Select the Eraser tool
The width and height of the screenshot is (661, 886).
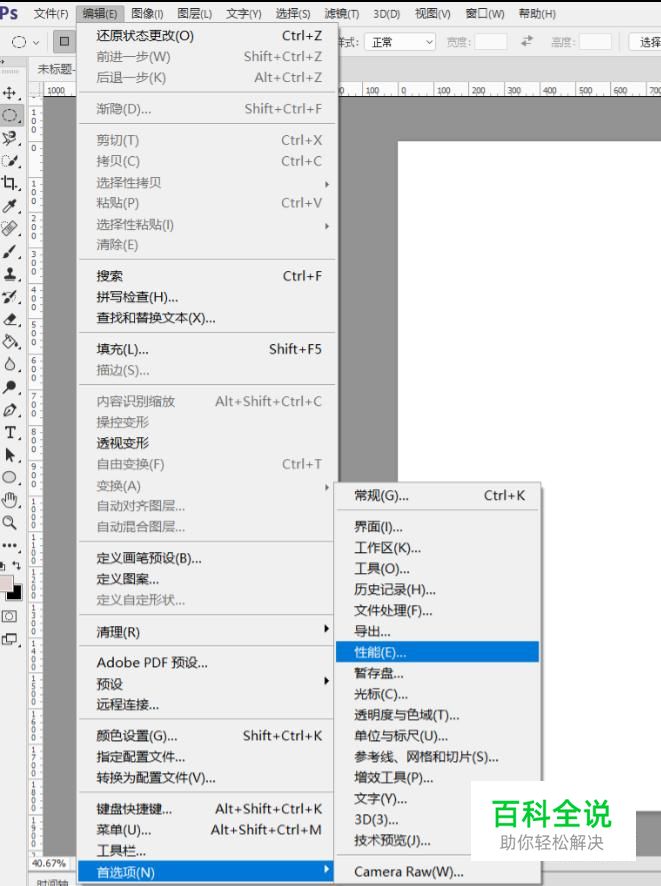click(10, 319)
